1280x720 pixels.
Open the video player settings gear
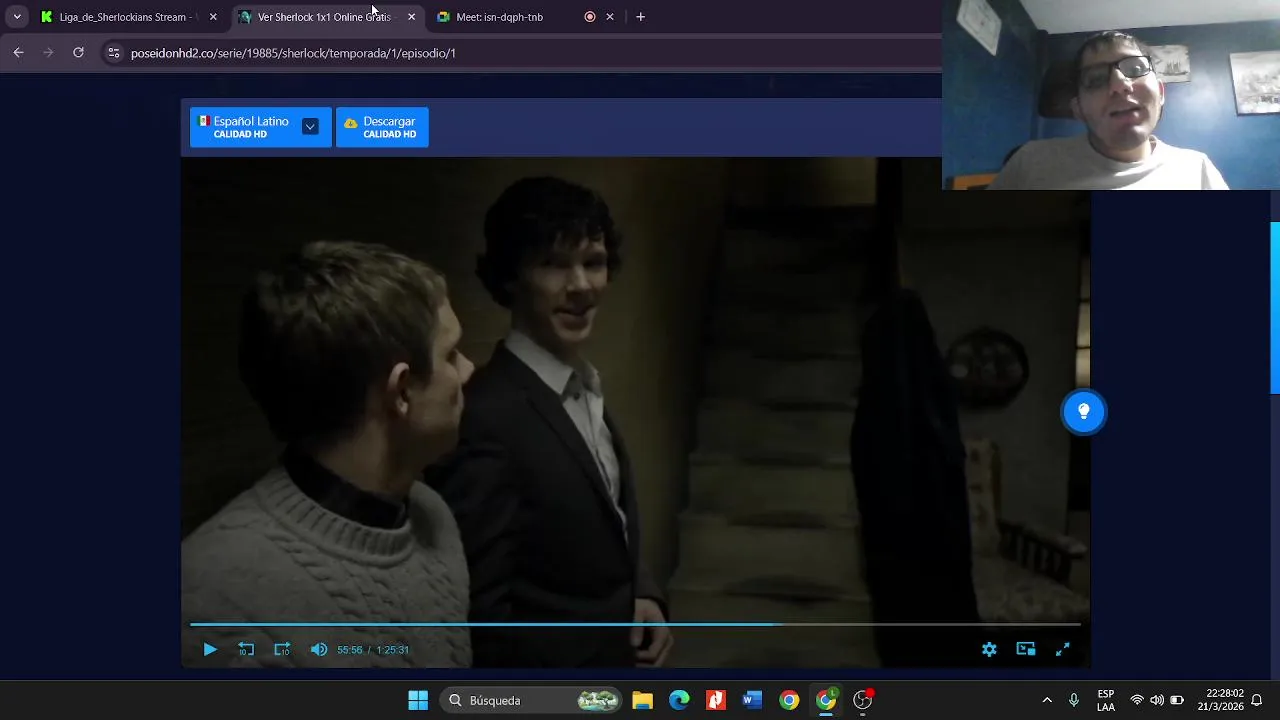click(989, 649)
